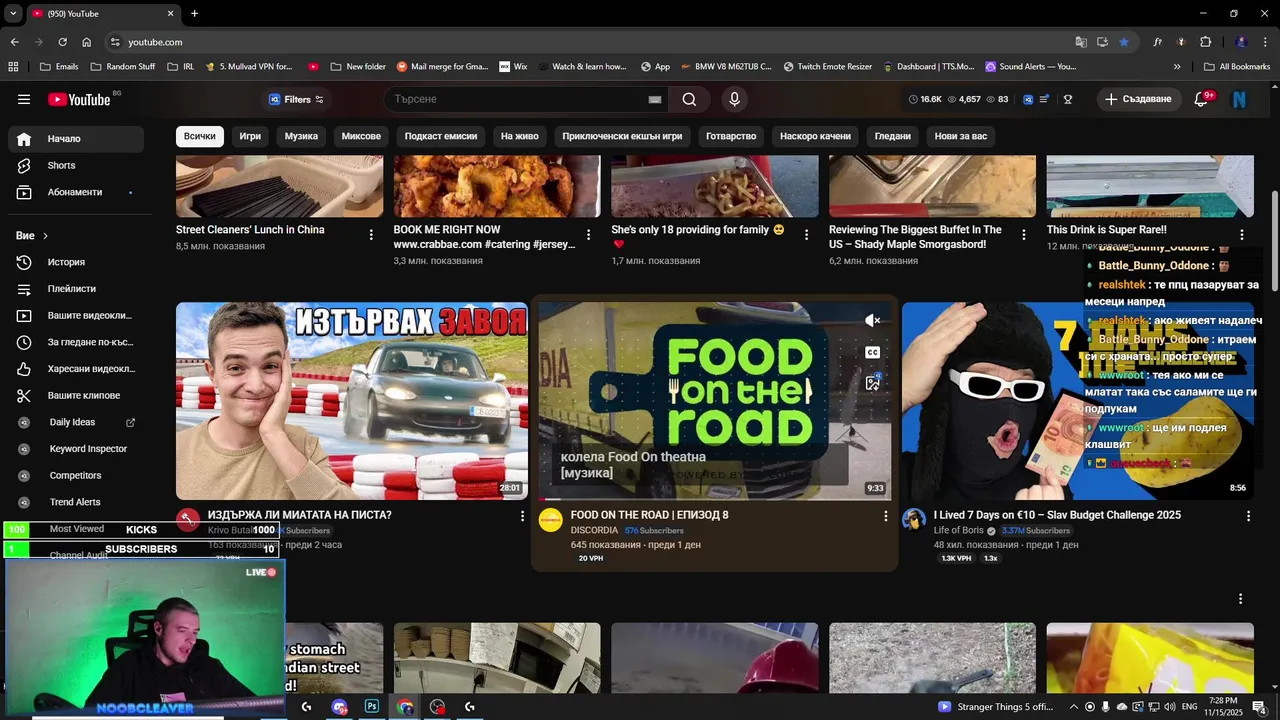Open the account avatar menu
Screen dimensions: 1280x720
tap(1239, 99)
